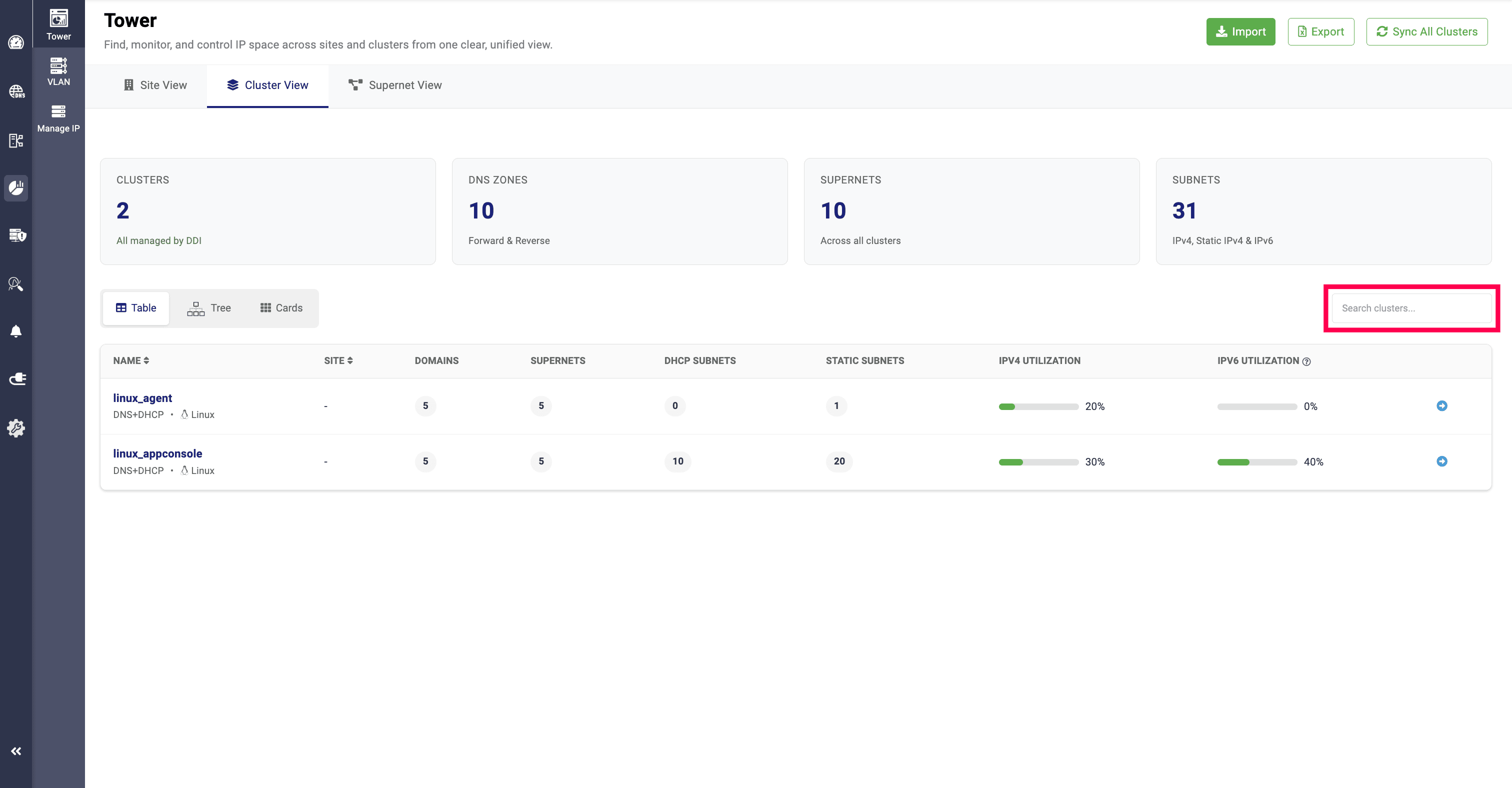The width and height of the screenshot is (1512, 788).
Task: Open the linux_appconsole cluster link
Action: coord(157,453)
